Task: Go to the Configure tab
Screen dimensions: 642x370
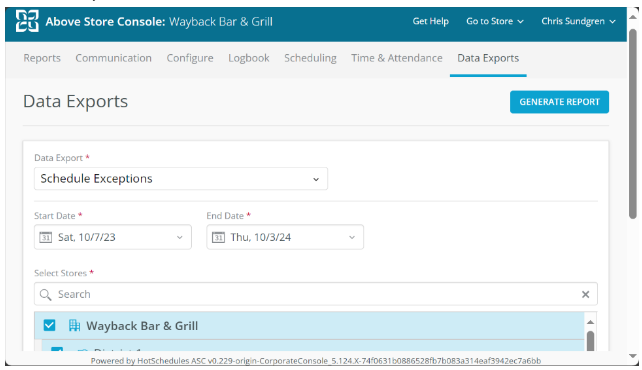Action: [190, 58]
